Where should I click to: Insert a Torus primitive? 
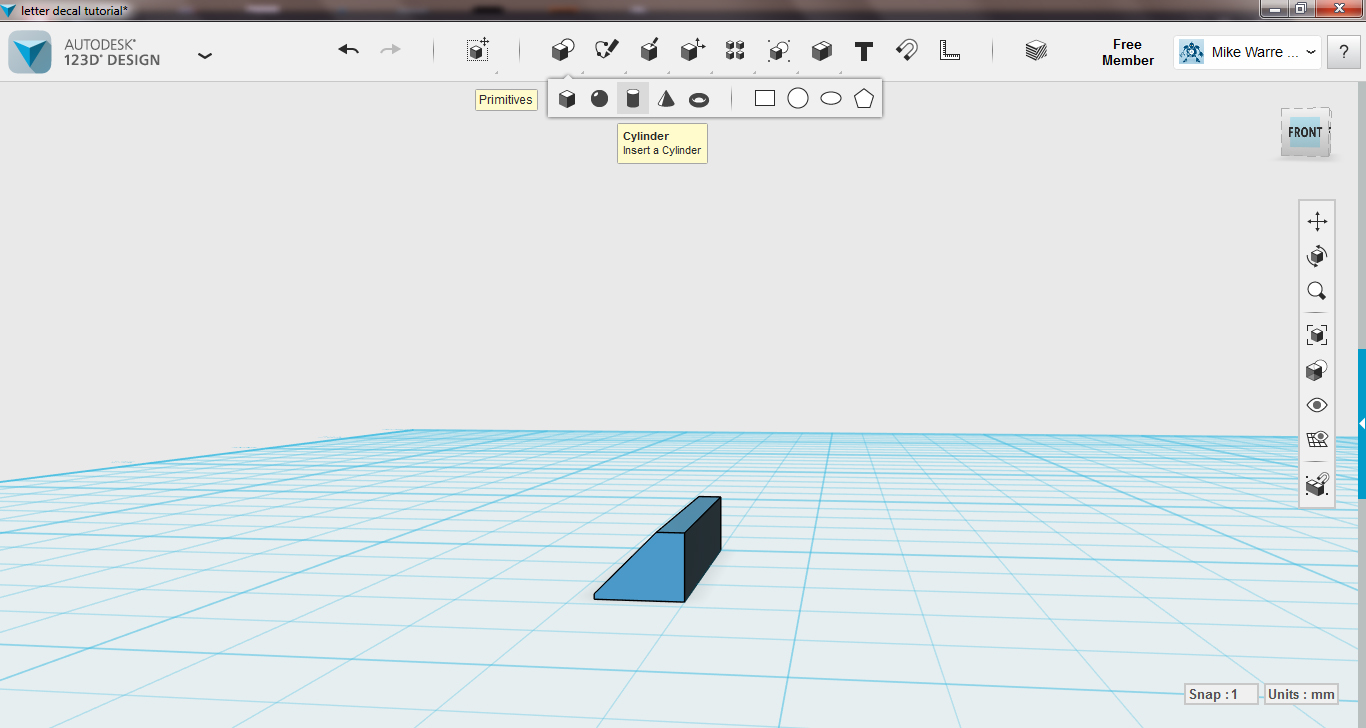click(699, 99)
